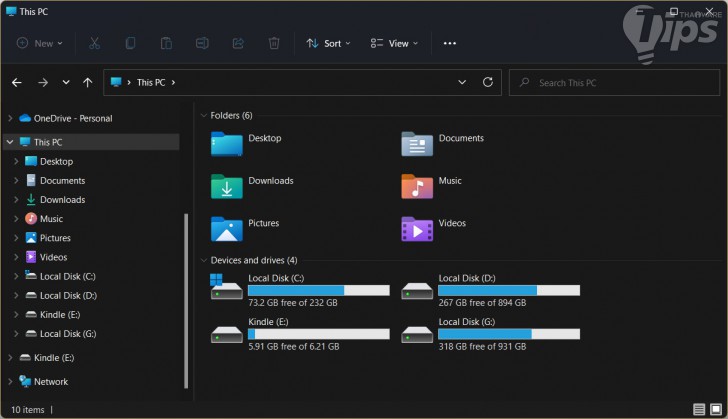The image size is (728, 419).
Task: Click the This PC monitor icon in address bar
Action: pos(116,82)
